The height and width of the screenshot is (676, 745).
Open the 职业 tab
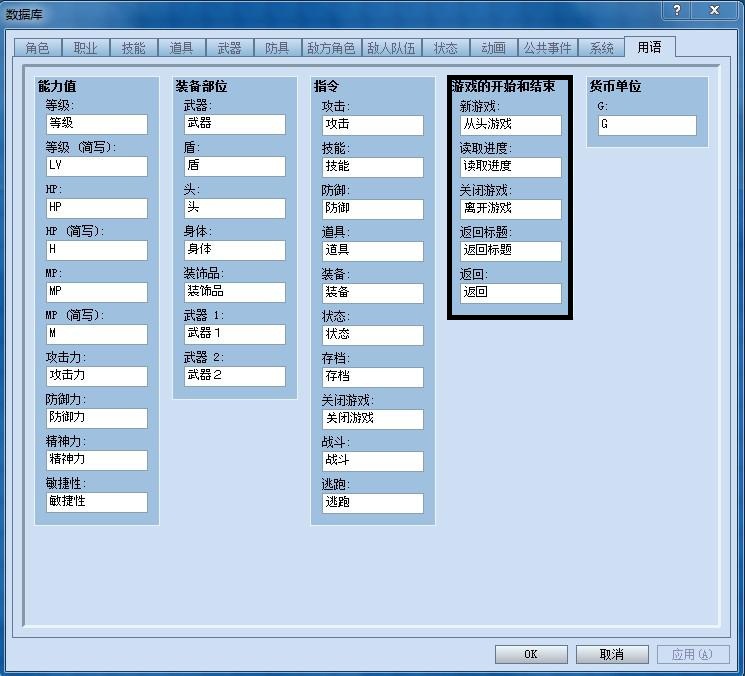[x=86, y=48]
